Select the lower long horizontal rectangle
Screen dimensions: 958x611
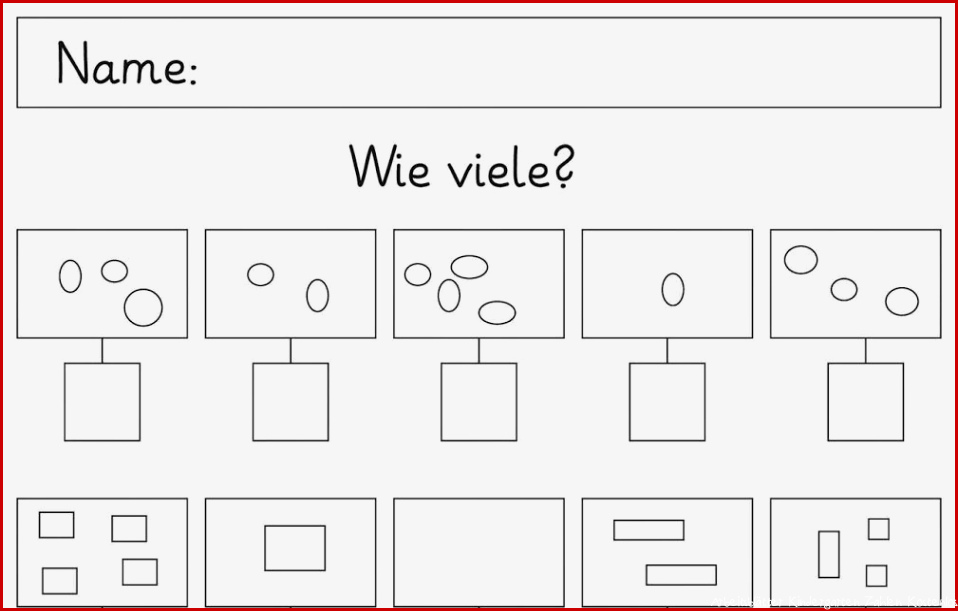click(681, 575)
